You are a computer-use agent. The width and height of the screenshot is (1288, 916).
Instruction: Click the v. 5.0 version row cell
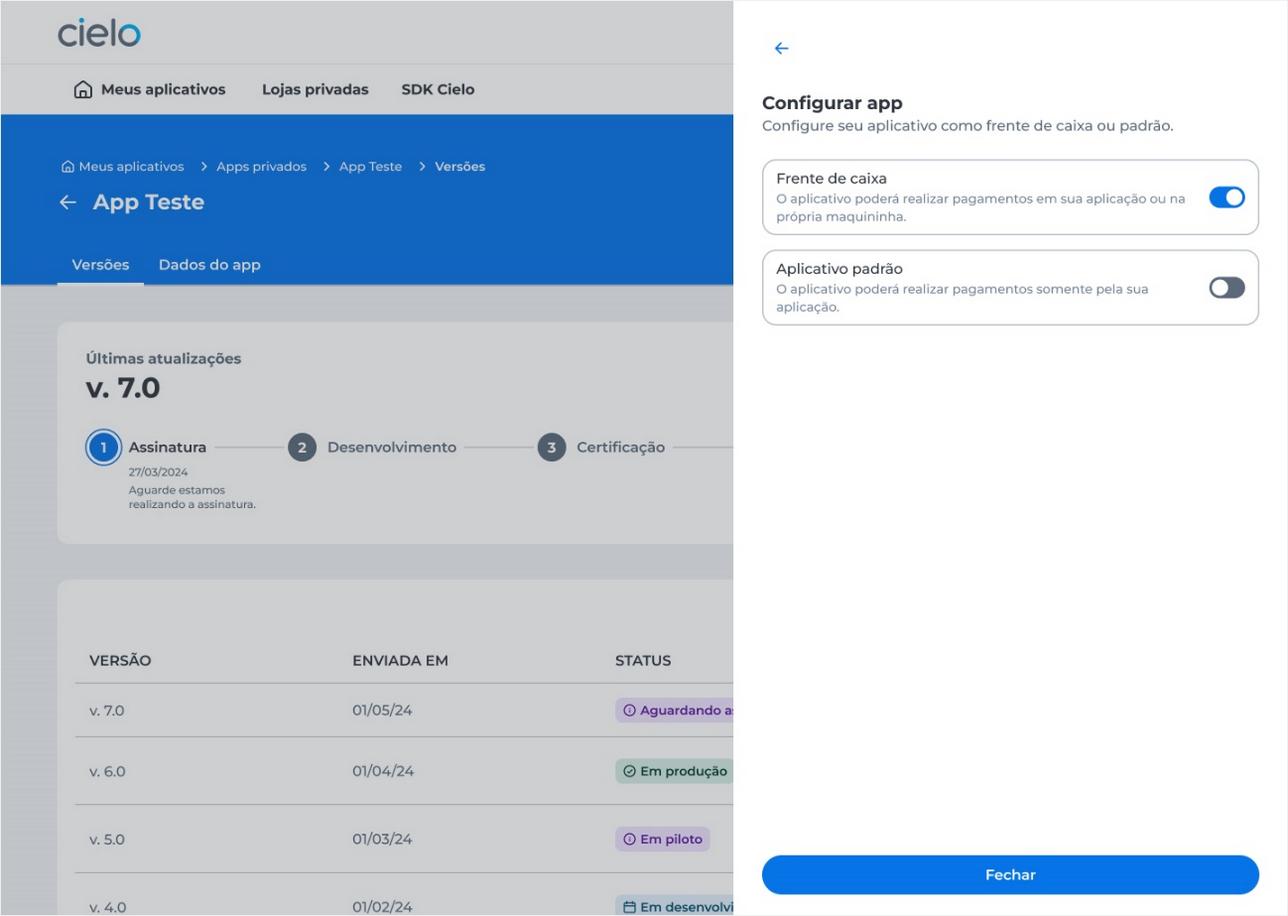(107, 840)
